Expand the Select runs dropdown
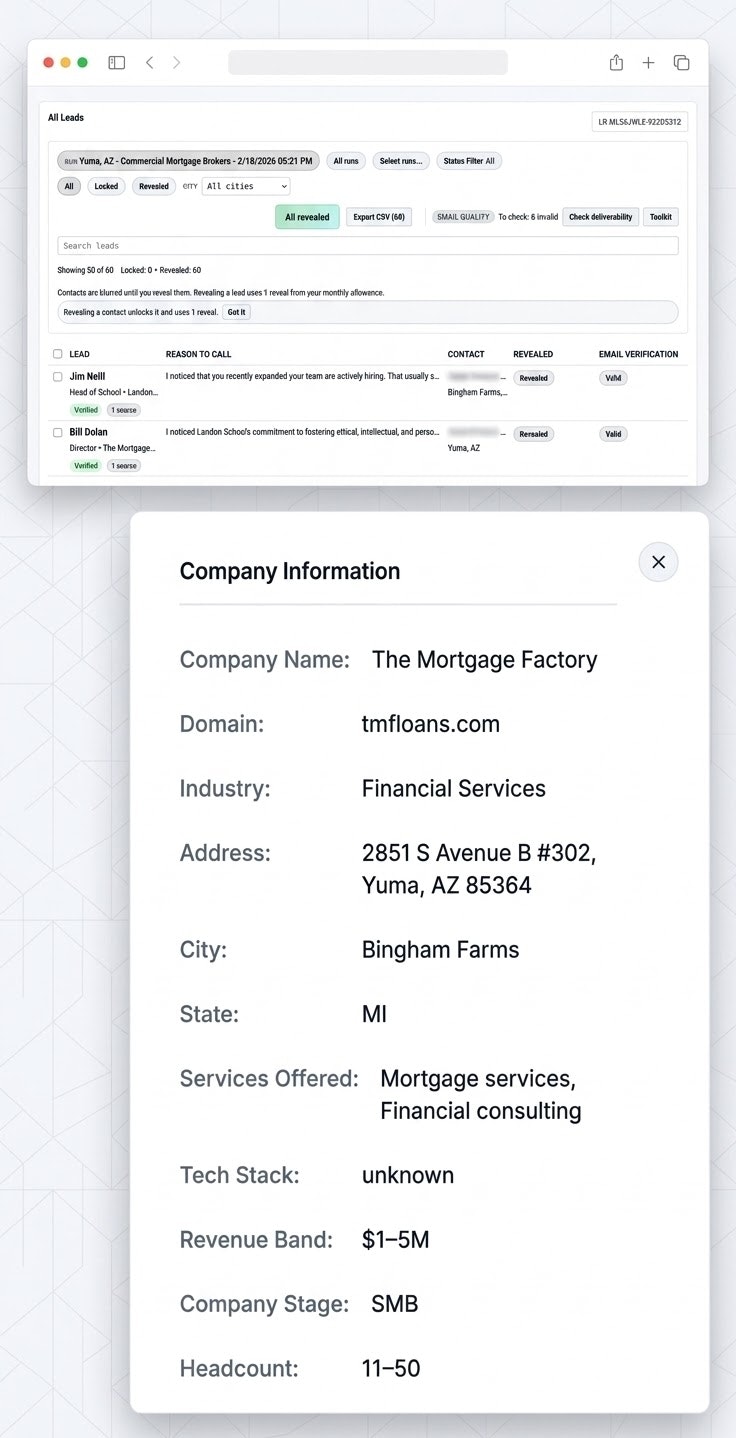The image size is (736, 1438). click(x=400, y=160)
